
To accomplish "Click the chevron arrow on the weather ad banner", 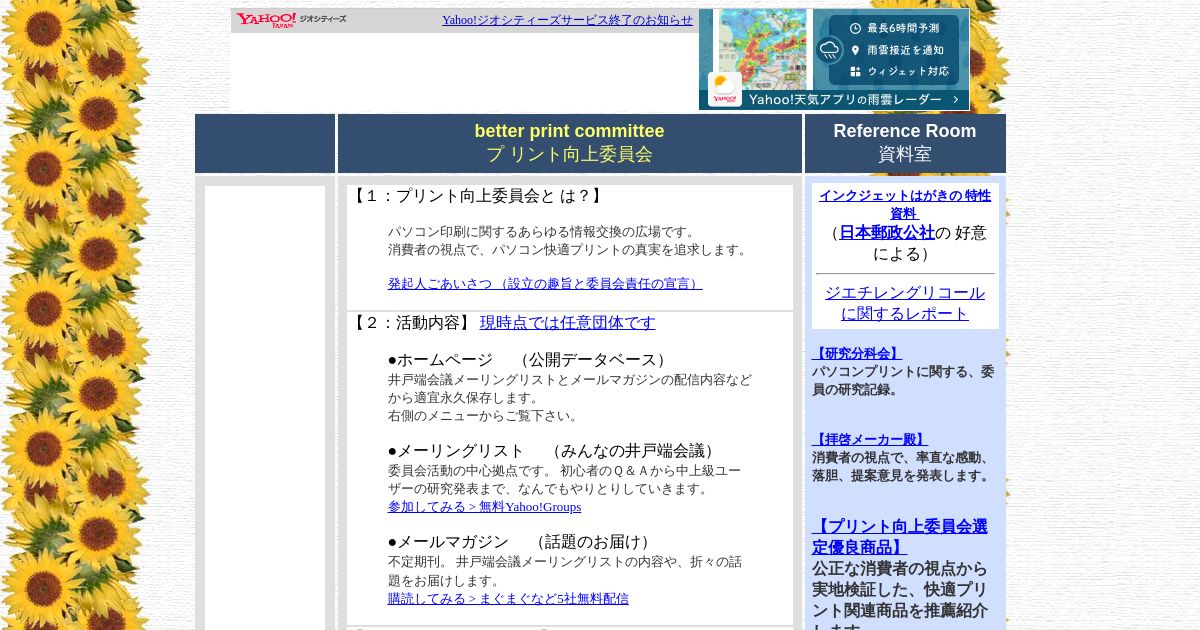I will tap(956, 99).
